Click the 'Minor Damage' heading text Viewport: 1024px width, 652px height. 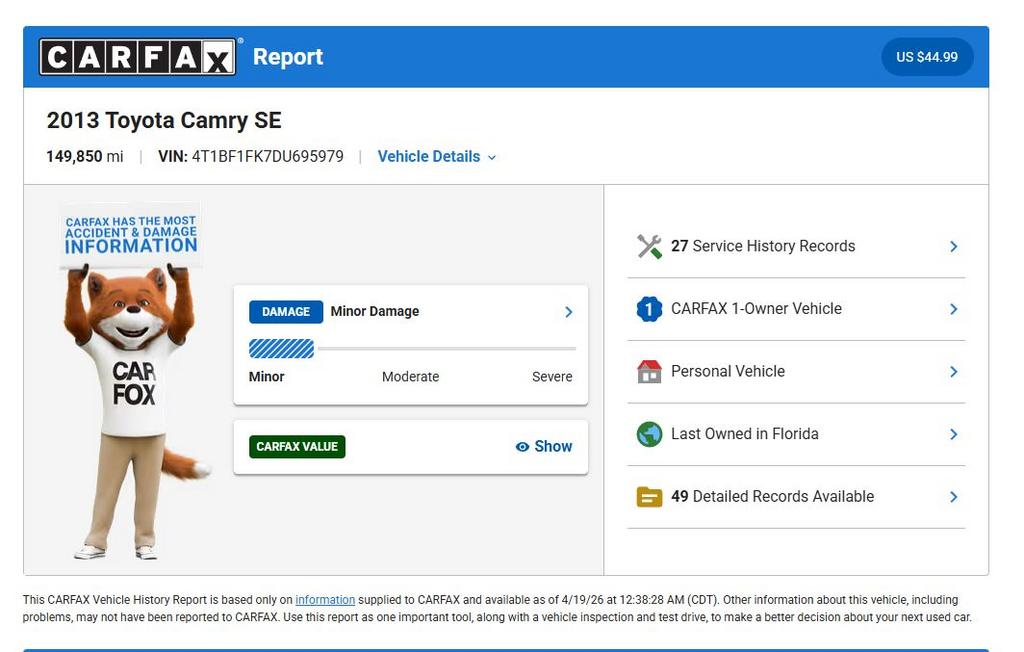[x=375, y=312]
